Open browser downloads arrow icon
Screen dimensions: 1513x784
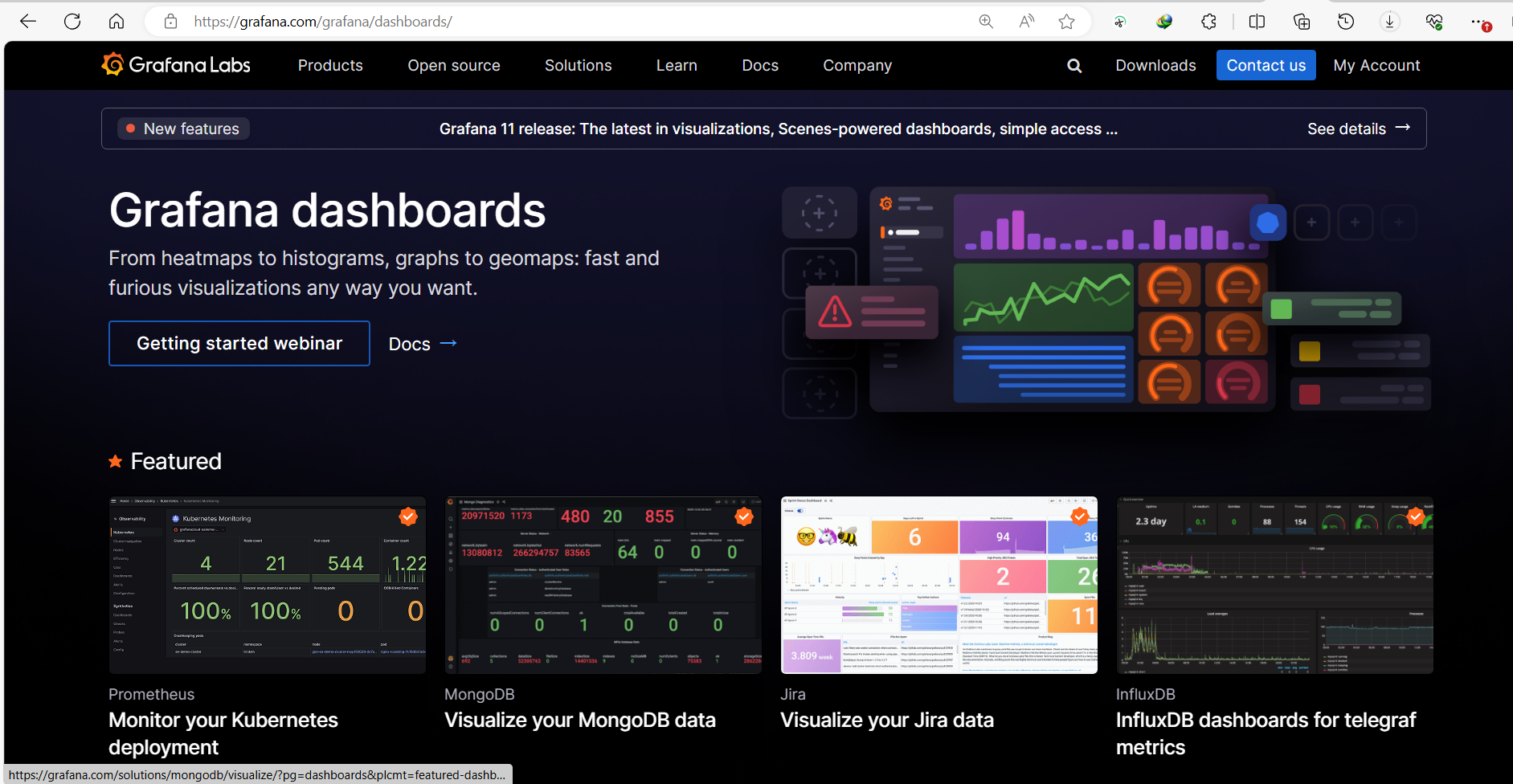point(1390,22)
